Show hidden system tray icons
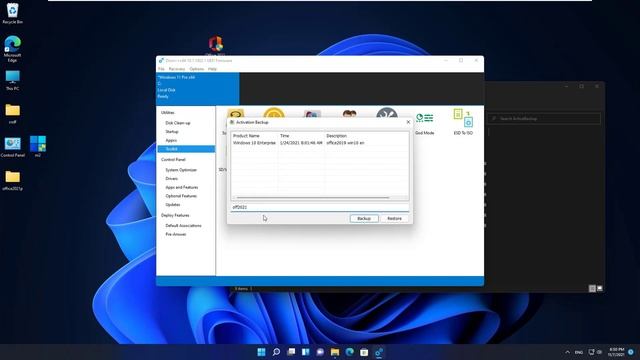The height and width of the screenshot is (360, 640). [567, 352]
